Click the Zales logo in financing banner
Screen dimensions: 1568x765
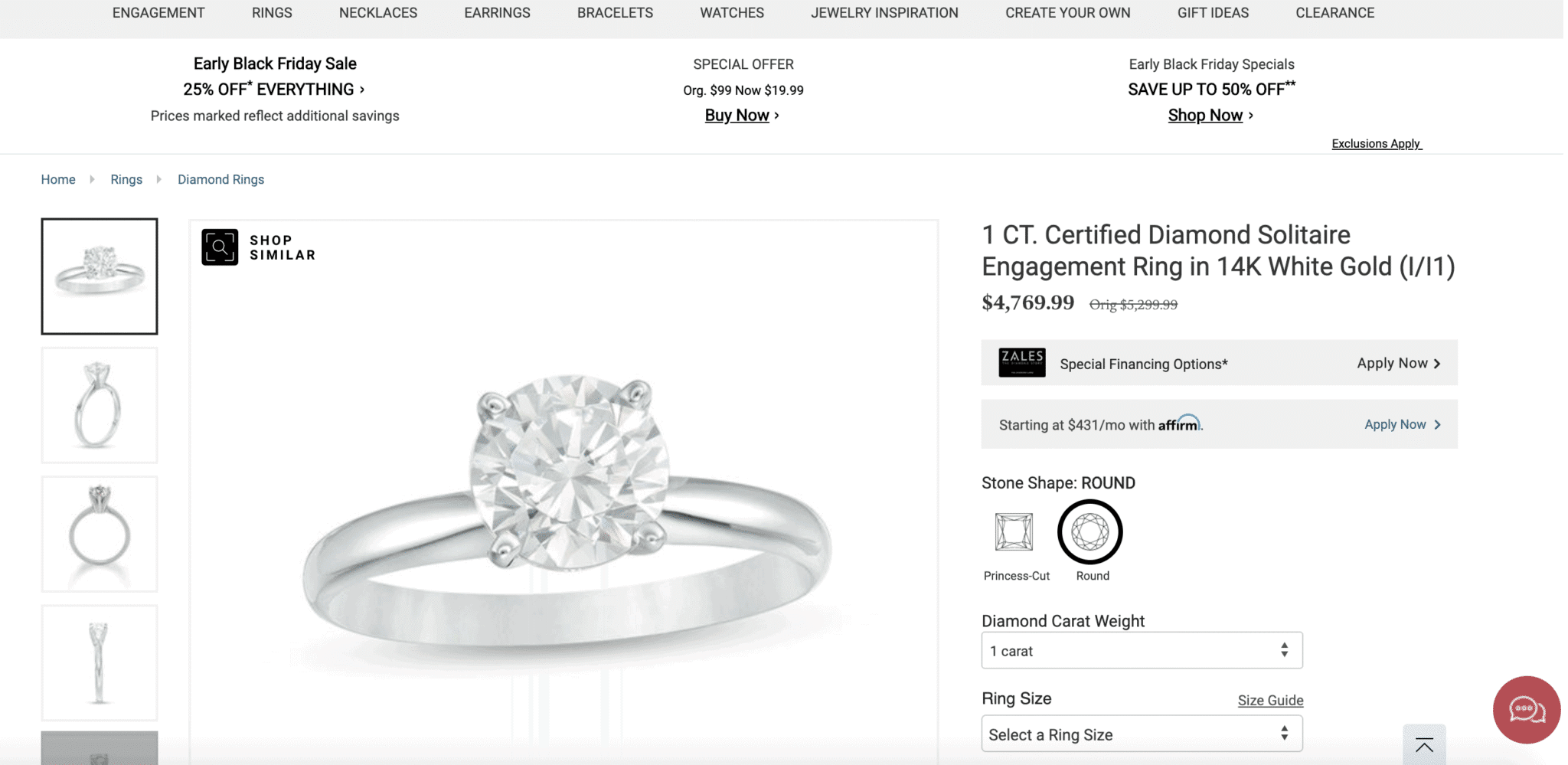point(1021,363)
